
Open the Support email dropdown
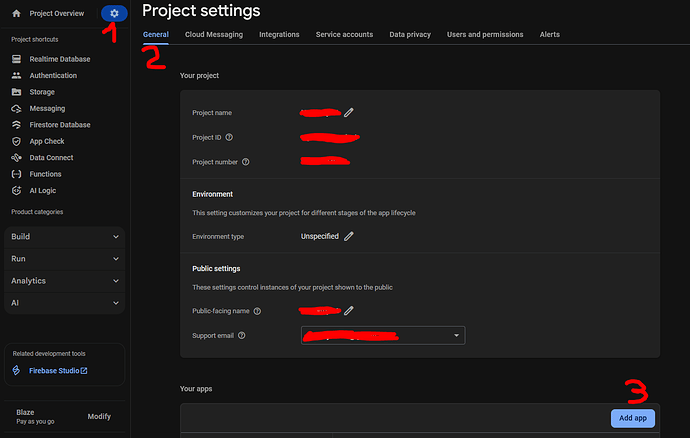(456, 335)
